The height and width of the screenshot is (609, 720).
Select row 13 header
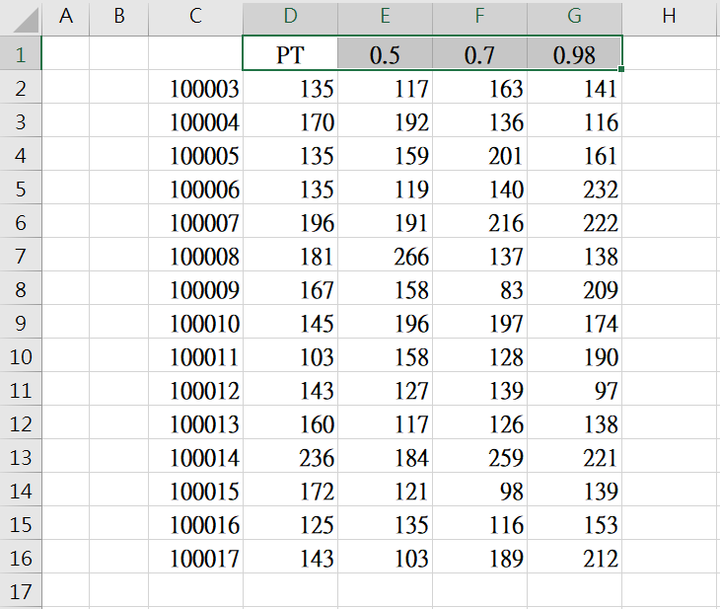(21, 456)
